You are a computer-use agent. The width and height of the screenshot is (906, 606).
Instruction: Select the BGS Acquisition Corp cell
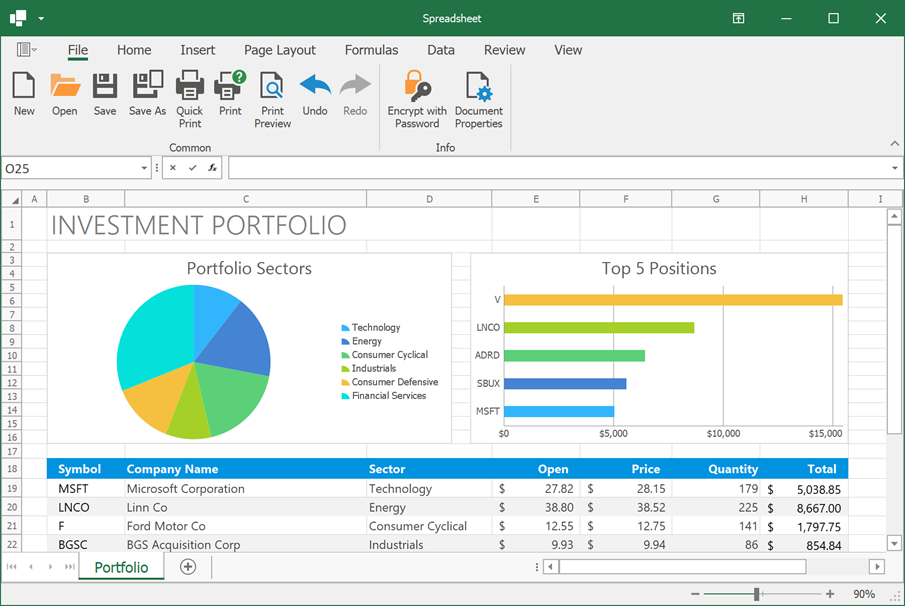[x=246, y=544]
